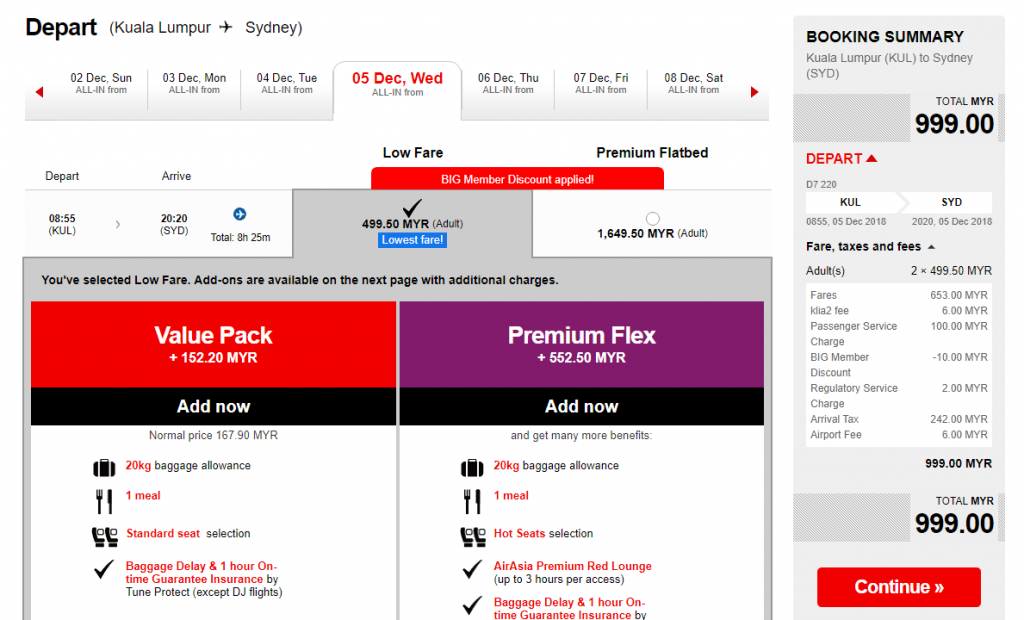Select the Premium Flatbed 1,649.50 MYR radio

click(653, 218)
